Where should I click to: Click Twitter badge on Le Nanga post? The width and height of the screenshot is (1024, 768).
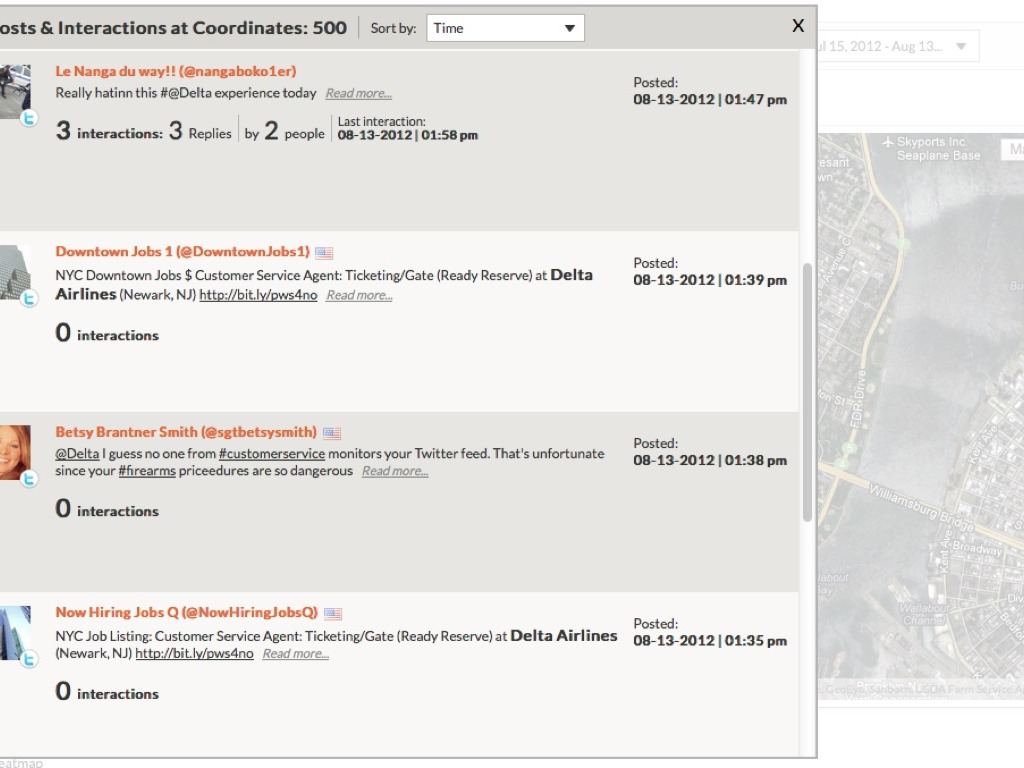[29, 118]
